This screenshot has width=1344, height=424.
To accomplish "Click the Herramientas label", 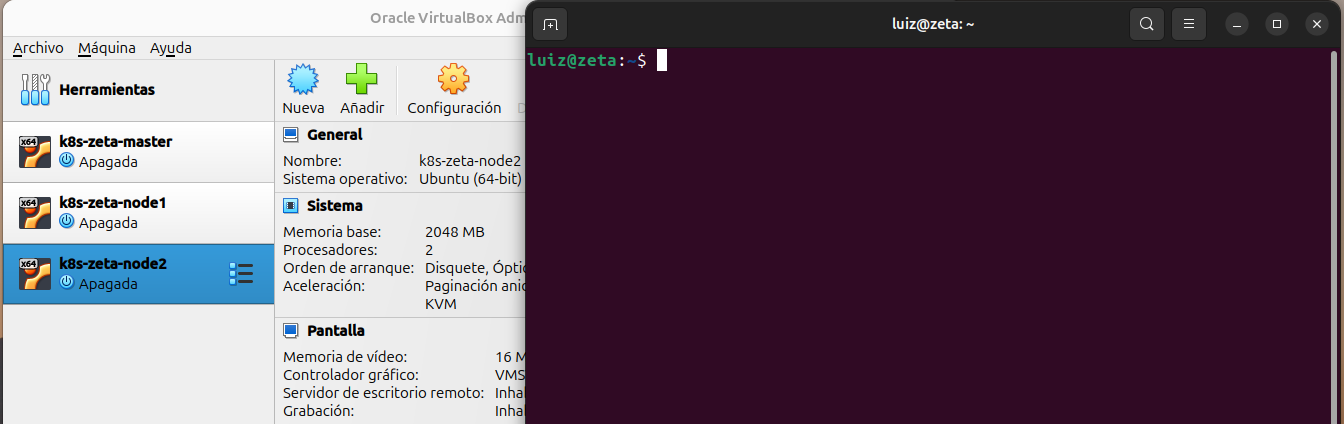I will (107, 90).
